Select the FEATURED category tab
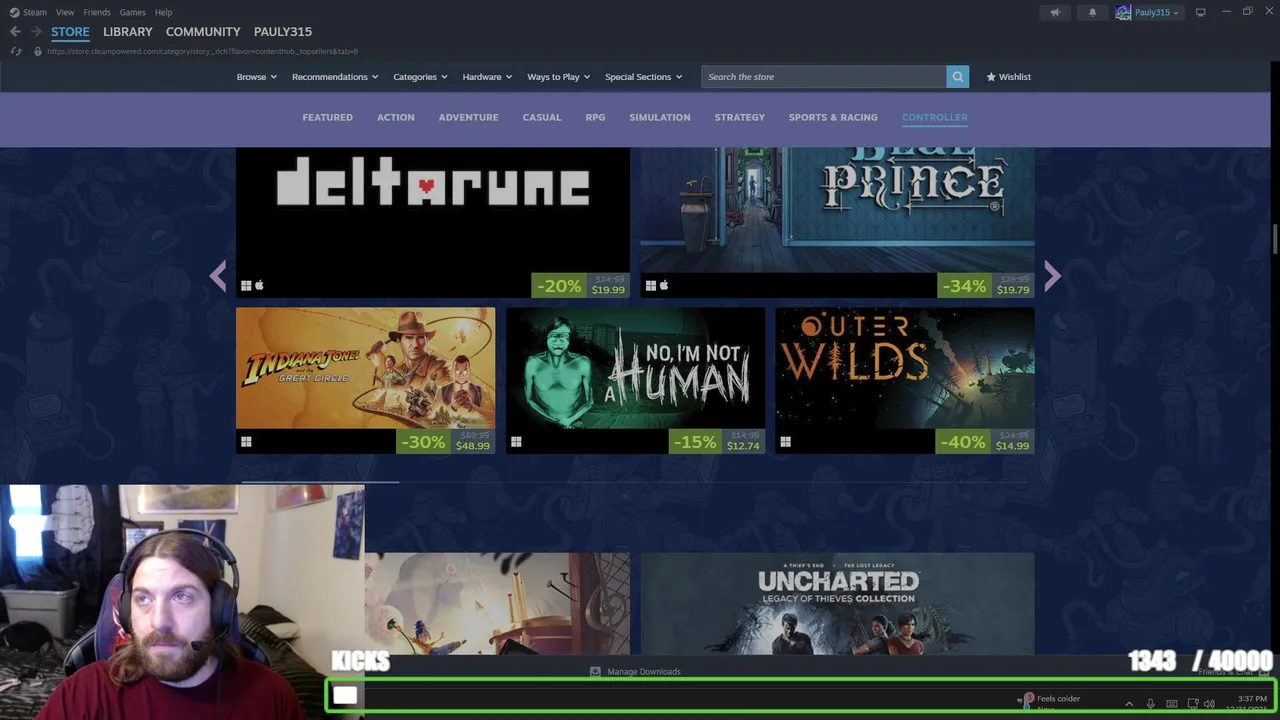The width and height of the screenshot is (1280, 720). point(327,117)
